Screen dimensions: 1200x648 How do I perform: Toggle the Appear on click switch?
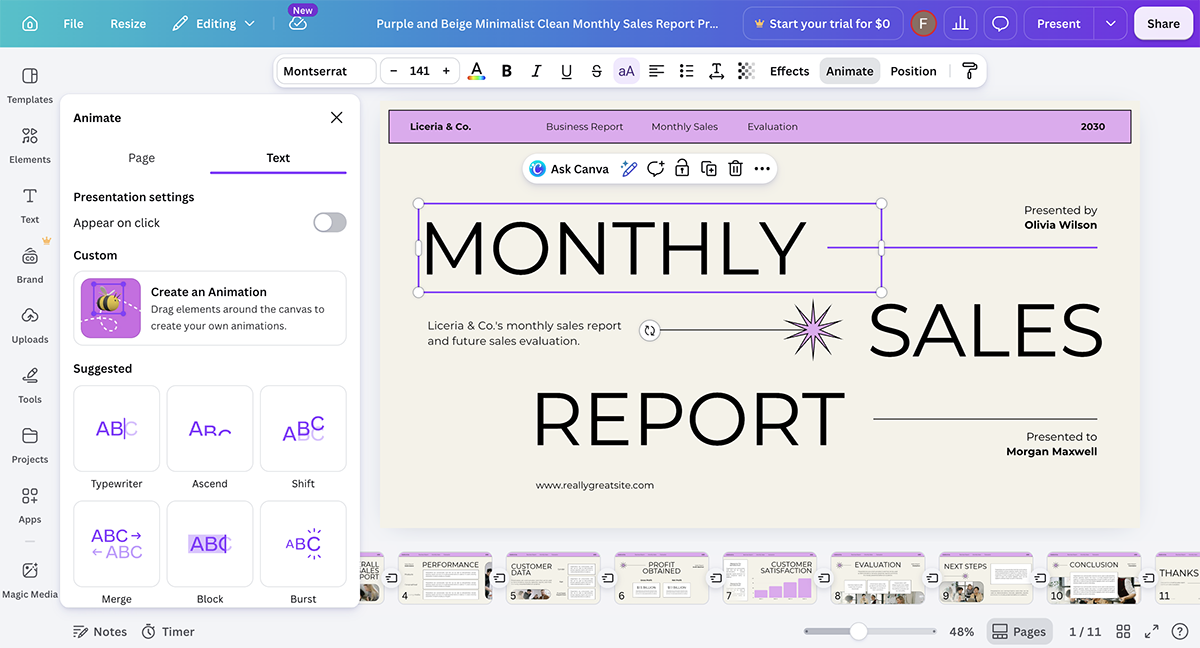pyautogui.click(x=330, y=222)
